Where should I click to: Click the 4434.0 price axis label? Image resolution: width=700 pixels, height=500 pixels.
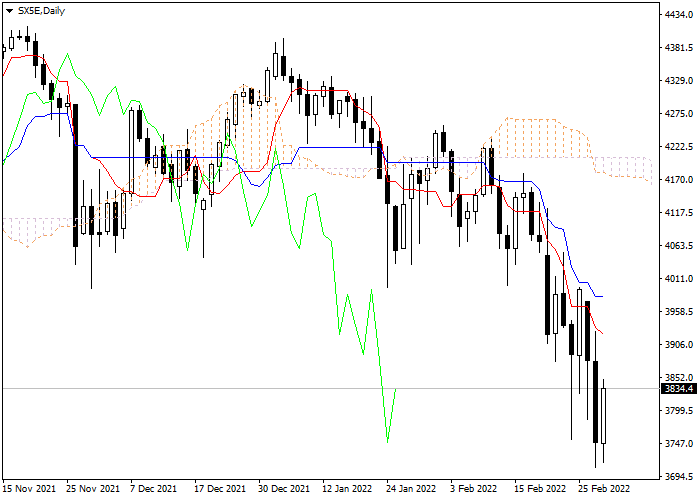click(x=679, y=15)
